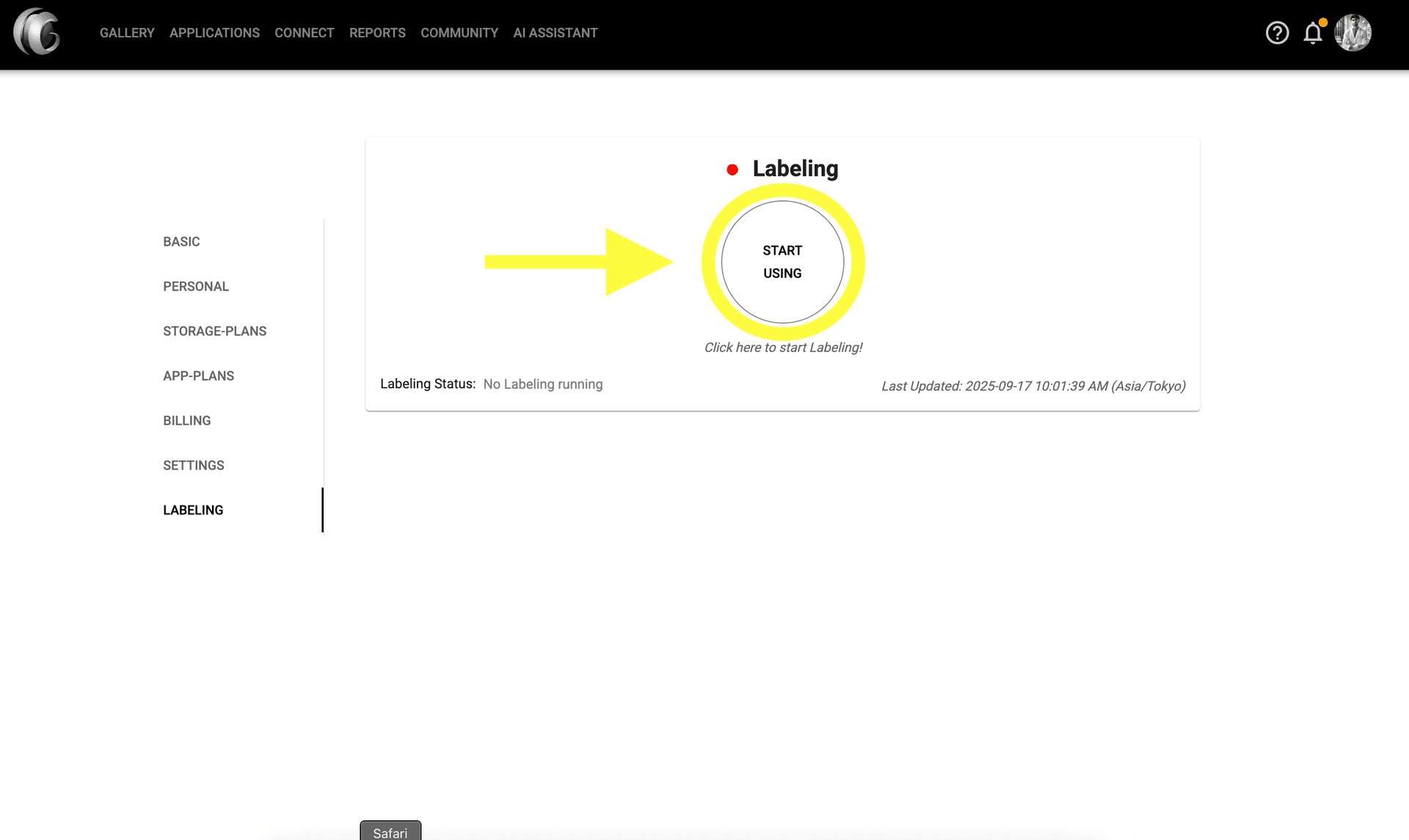Open the Reports menu
The width and height of the screenshot is (1409, 840).
coord(377,33)
